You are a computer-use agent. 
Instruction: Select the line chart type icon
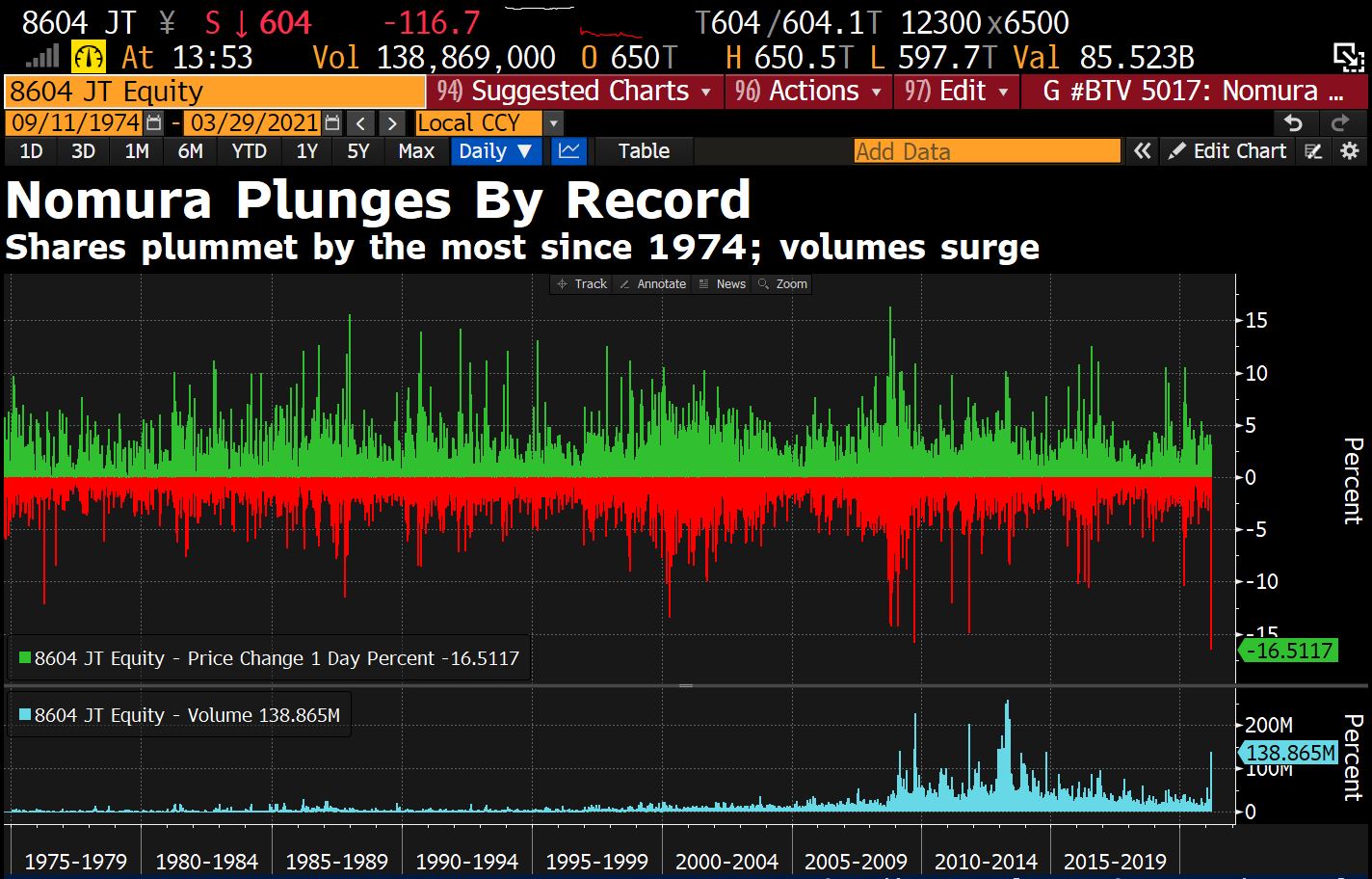click(569, 151)
